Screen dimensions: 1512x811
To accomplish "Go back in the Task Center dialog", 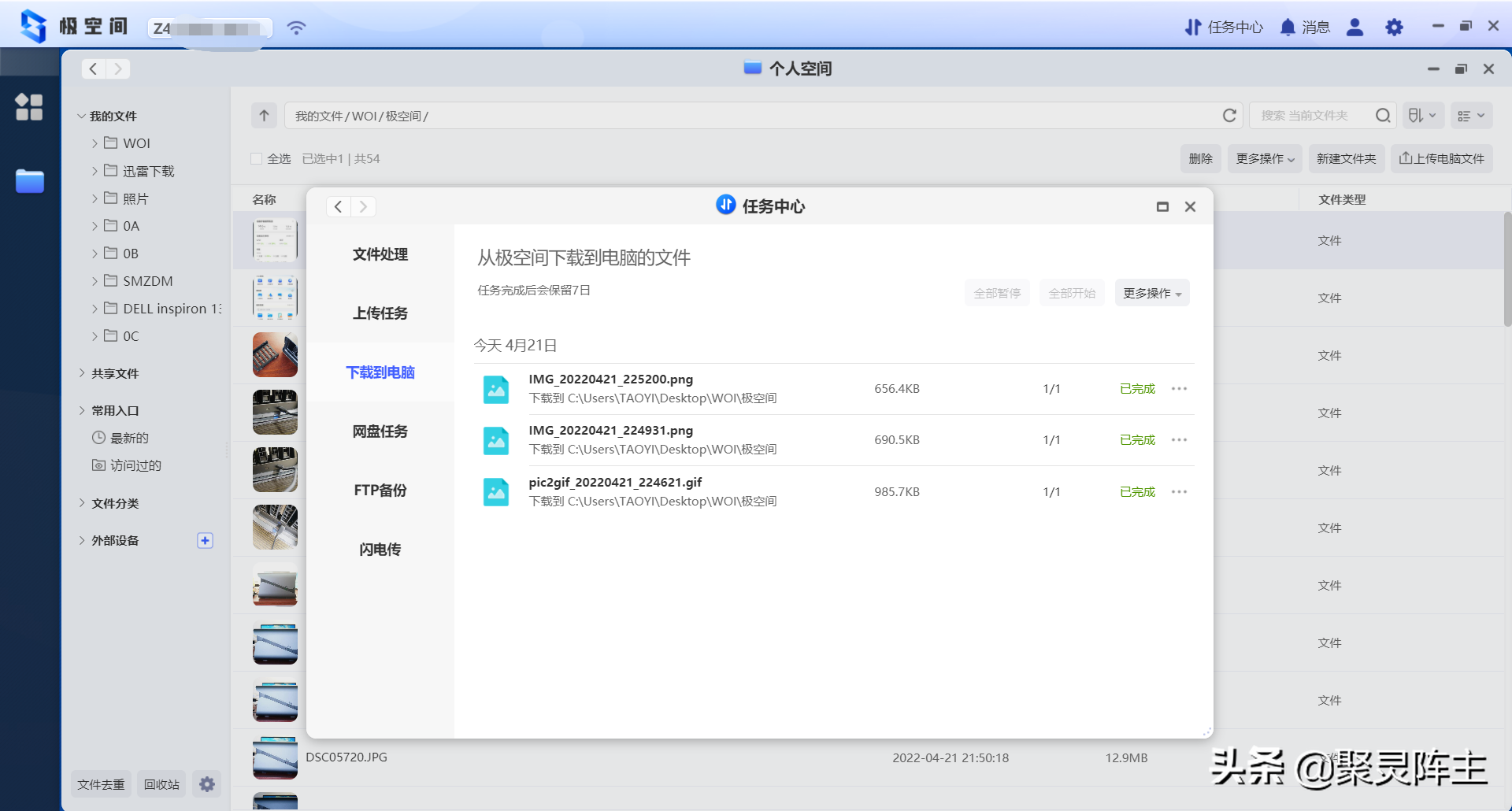I will 339,207.
